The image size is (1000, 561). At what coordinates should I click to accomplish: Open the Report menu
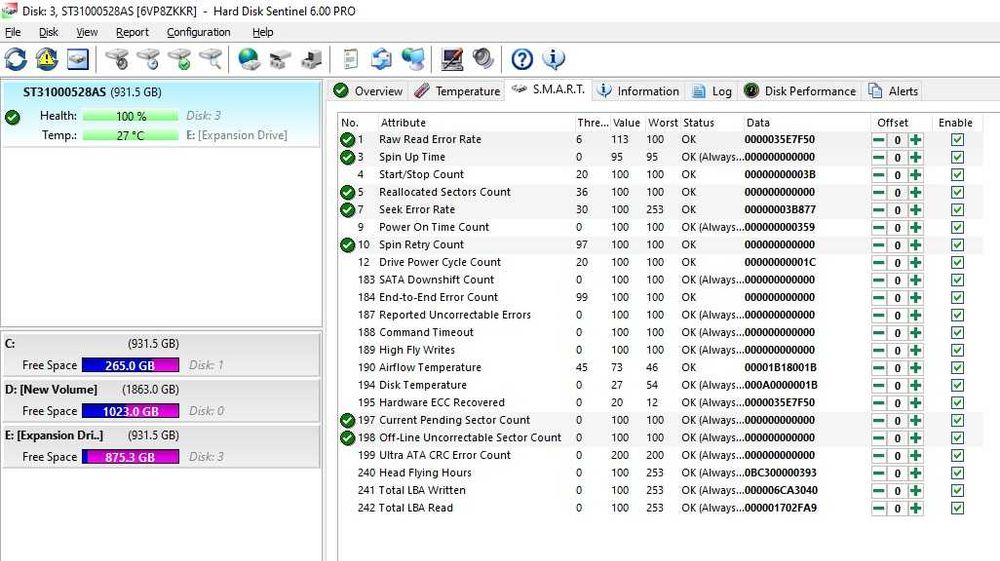tap(132, 32)
